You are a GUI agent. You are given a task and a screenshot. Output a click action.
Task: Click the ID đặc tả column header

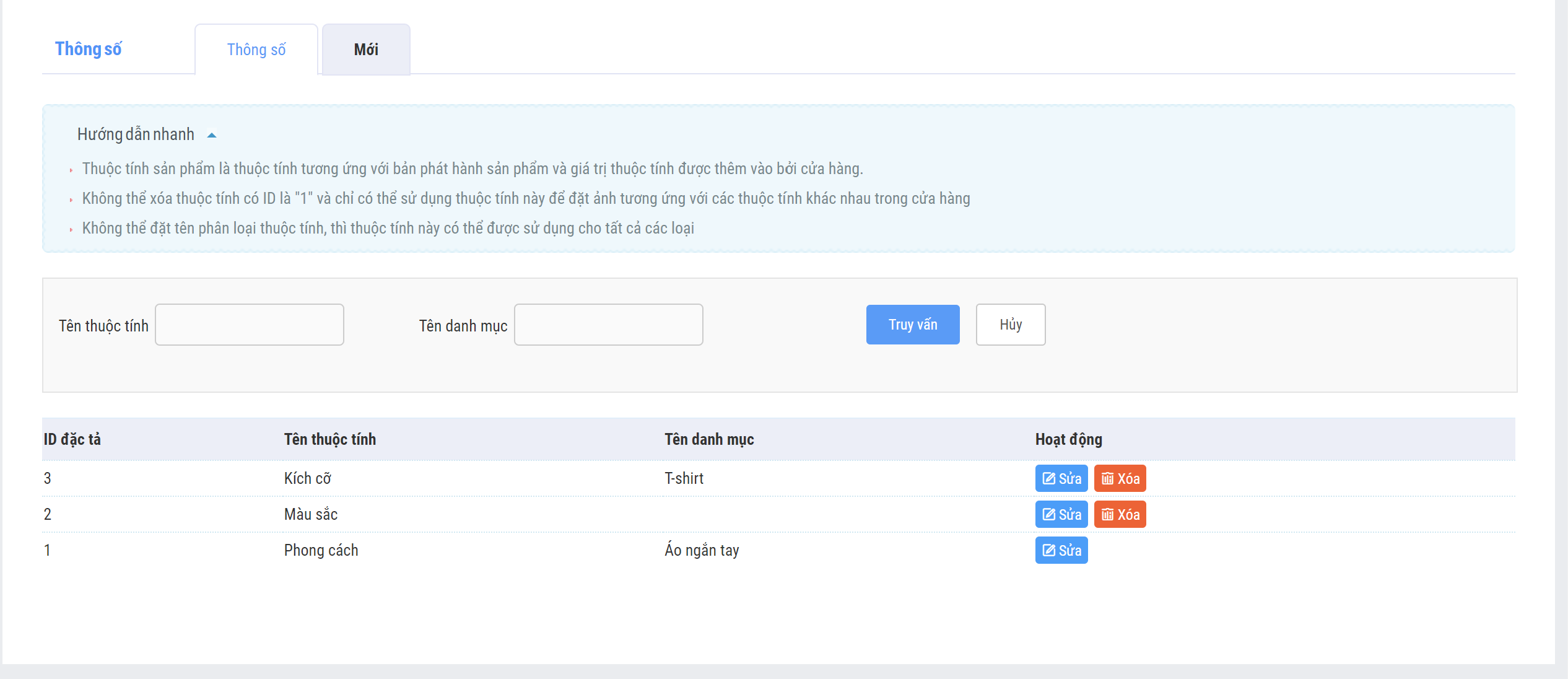coord(72,439)
